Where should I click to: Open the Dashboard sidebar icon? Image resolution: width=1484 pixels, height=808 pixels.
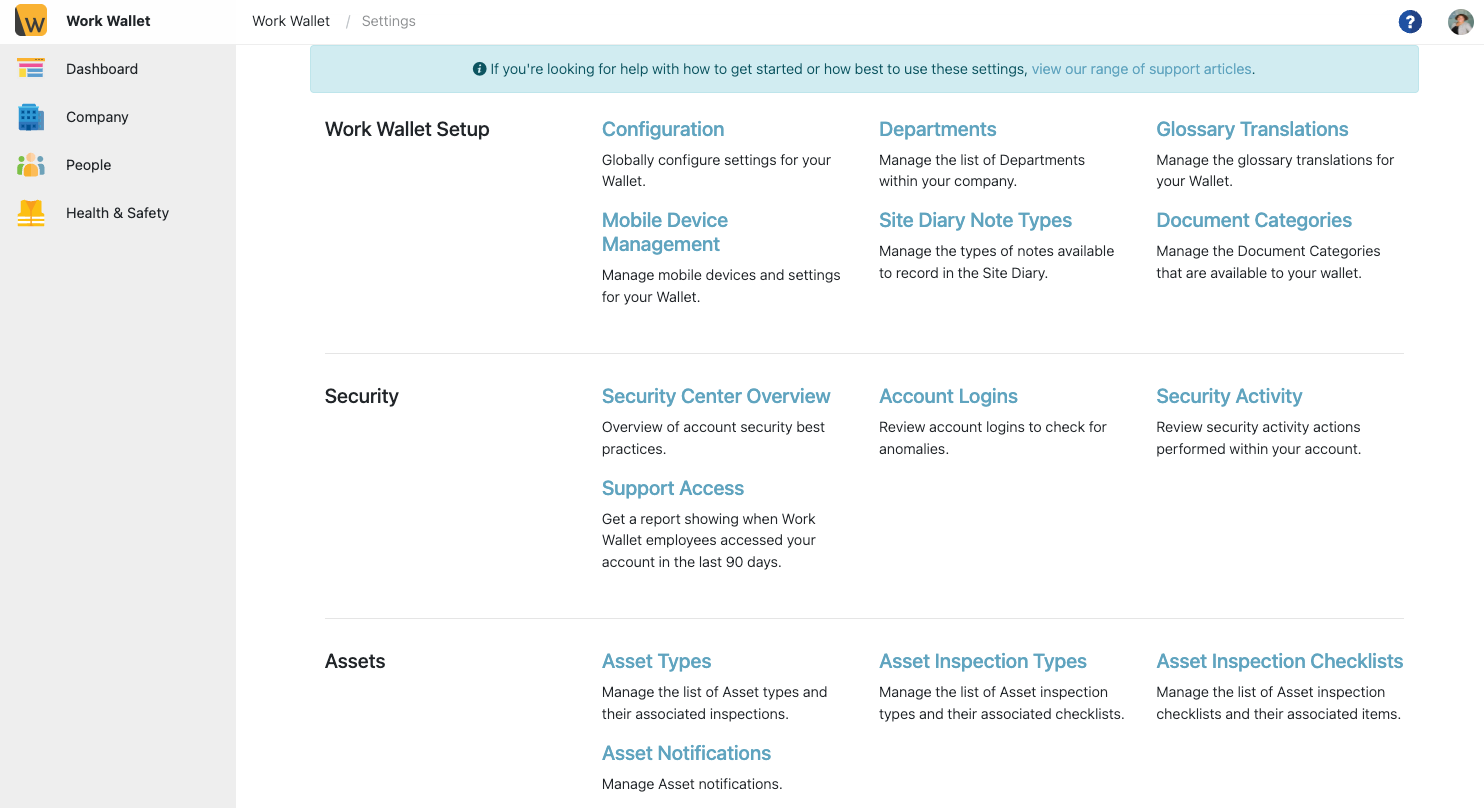[x=31, y=69]
